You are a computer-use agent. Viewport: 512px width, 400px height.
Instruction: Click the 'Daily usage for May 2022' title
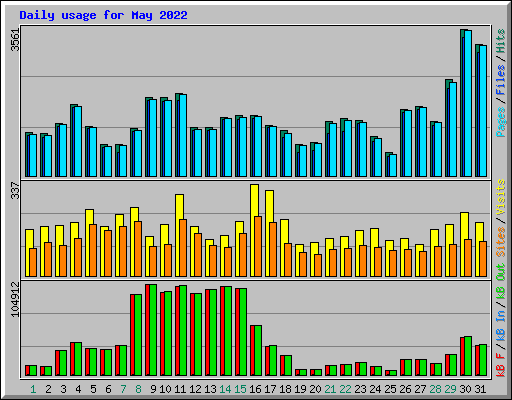[x=103, y=15]
